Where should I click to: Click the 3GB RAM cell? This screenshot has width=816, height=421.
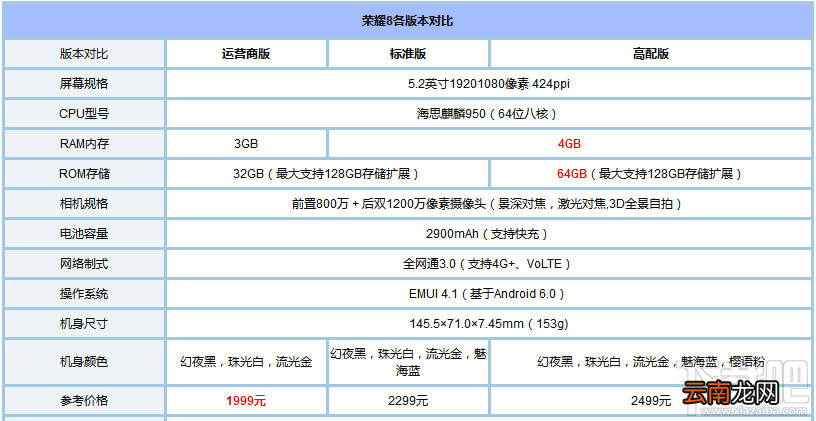click(x=246, y=144)
